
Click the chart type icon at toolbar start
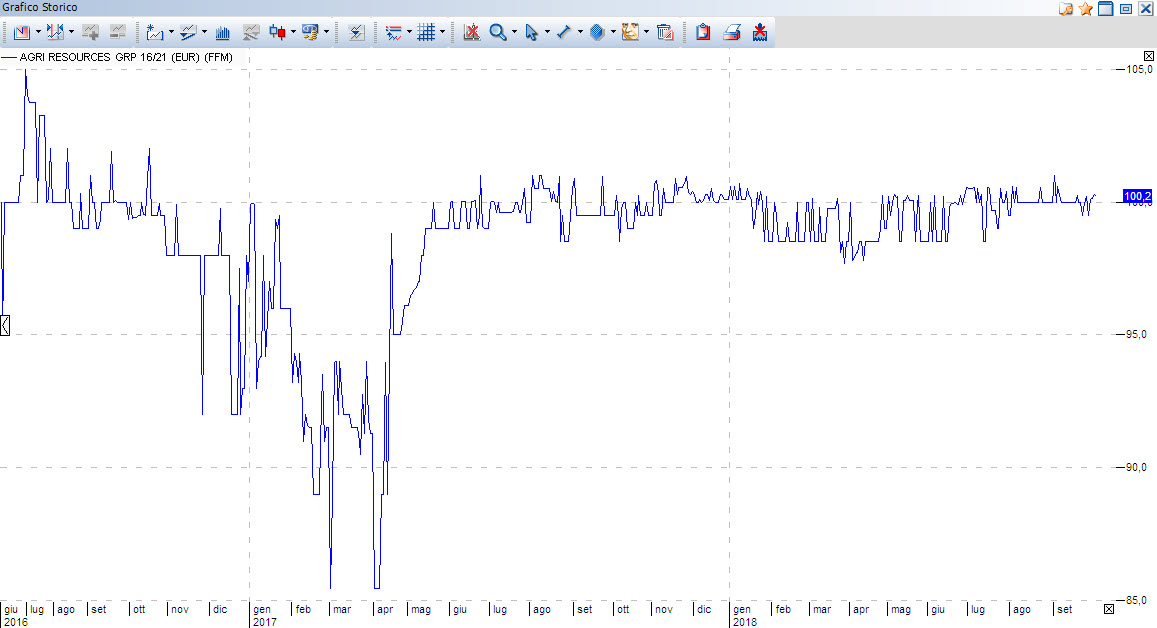coord(22,32)
